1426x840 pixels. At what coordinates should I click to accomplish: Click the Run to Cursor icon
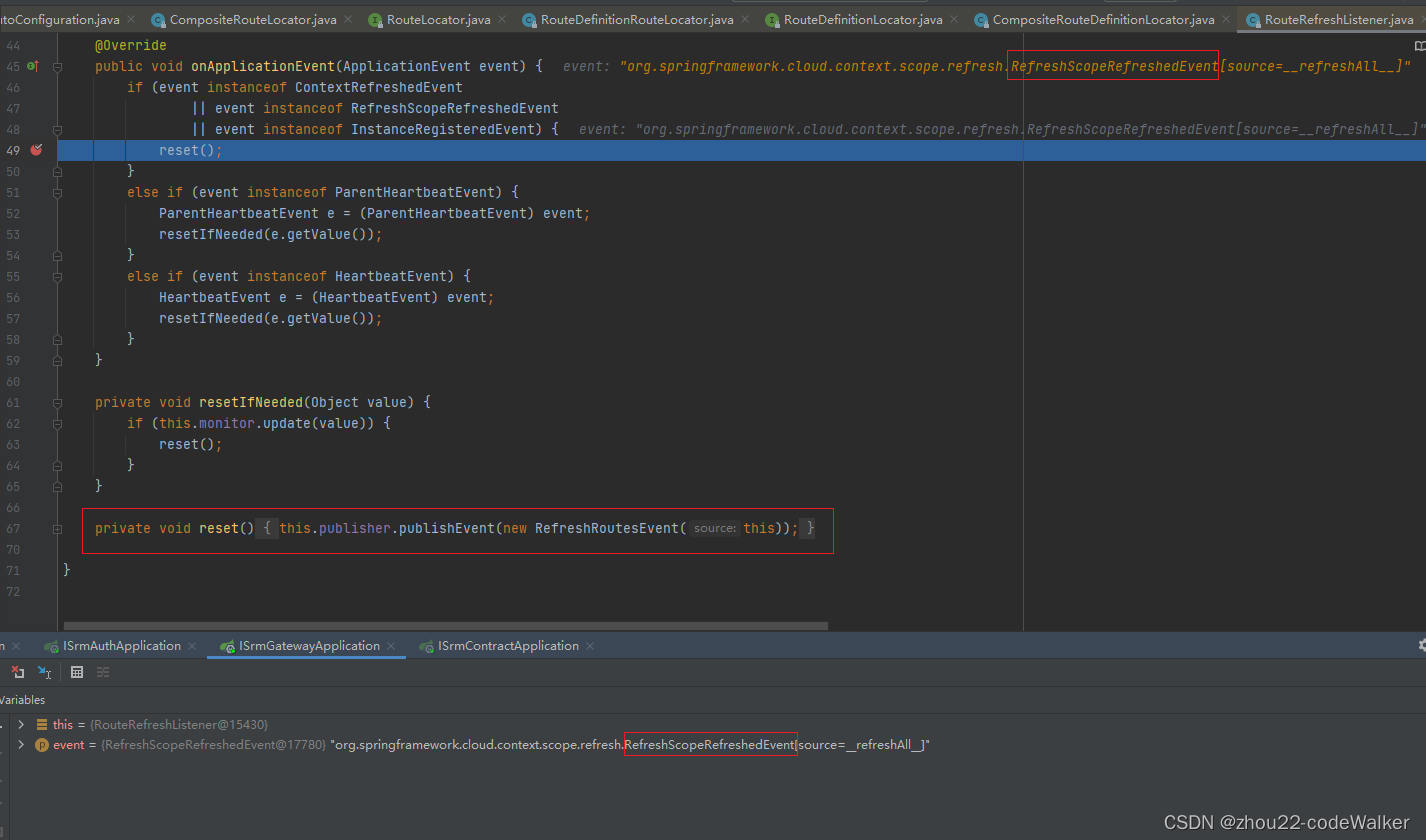[44, 672]
